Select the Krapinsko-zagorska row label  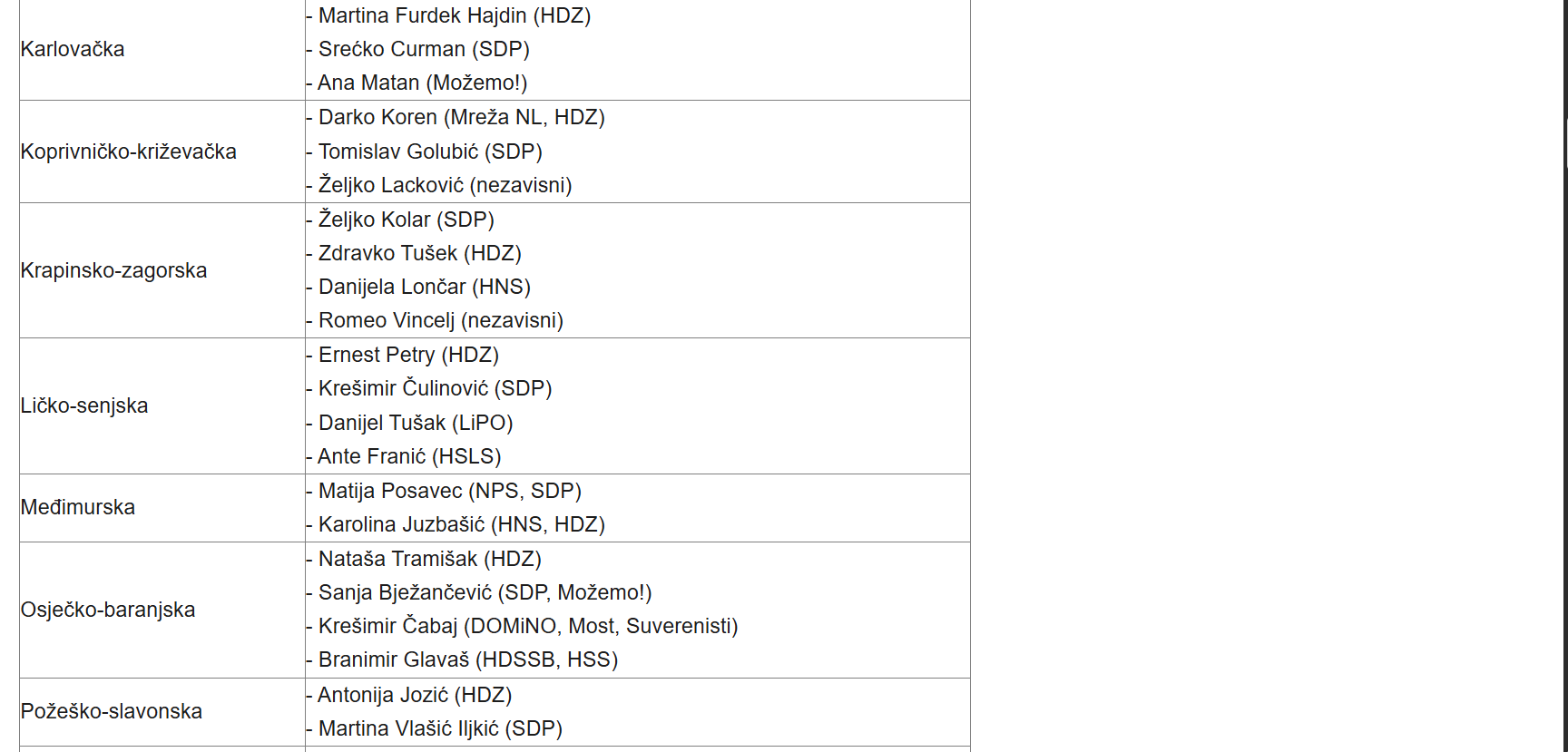(113, 271)
